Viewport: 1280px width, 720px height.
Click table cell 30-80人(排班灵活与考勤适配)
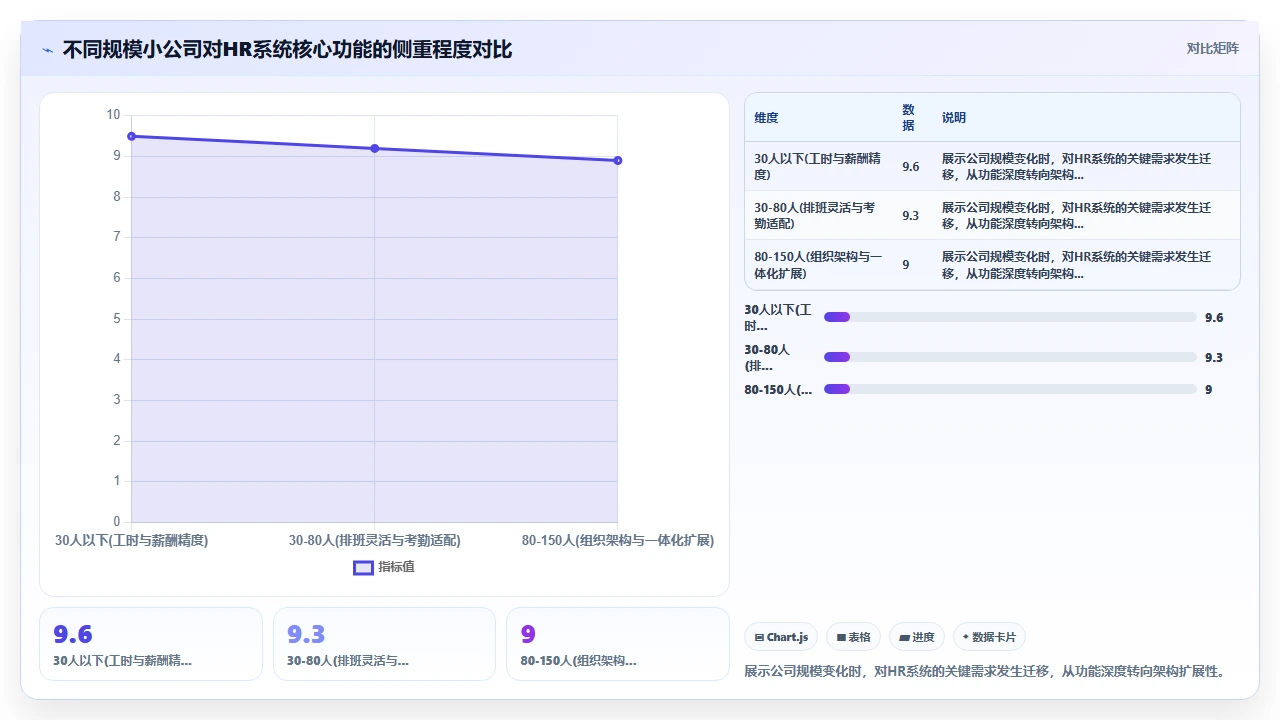point(818,215)
